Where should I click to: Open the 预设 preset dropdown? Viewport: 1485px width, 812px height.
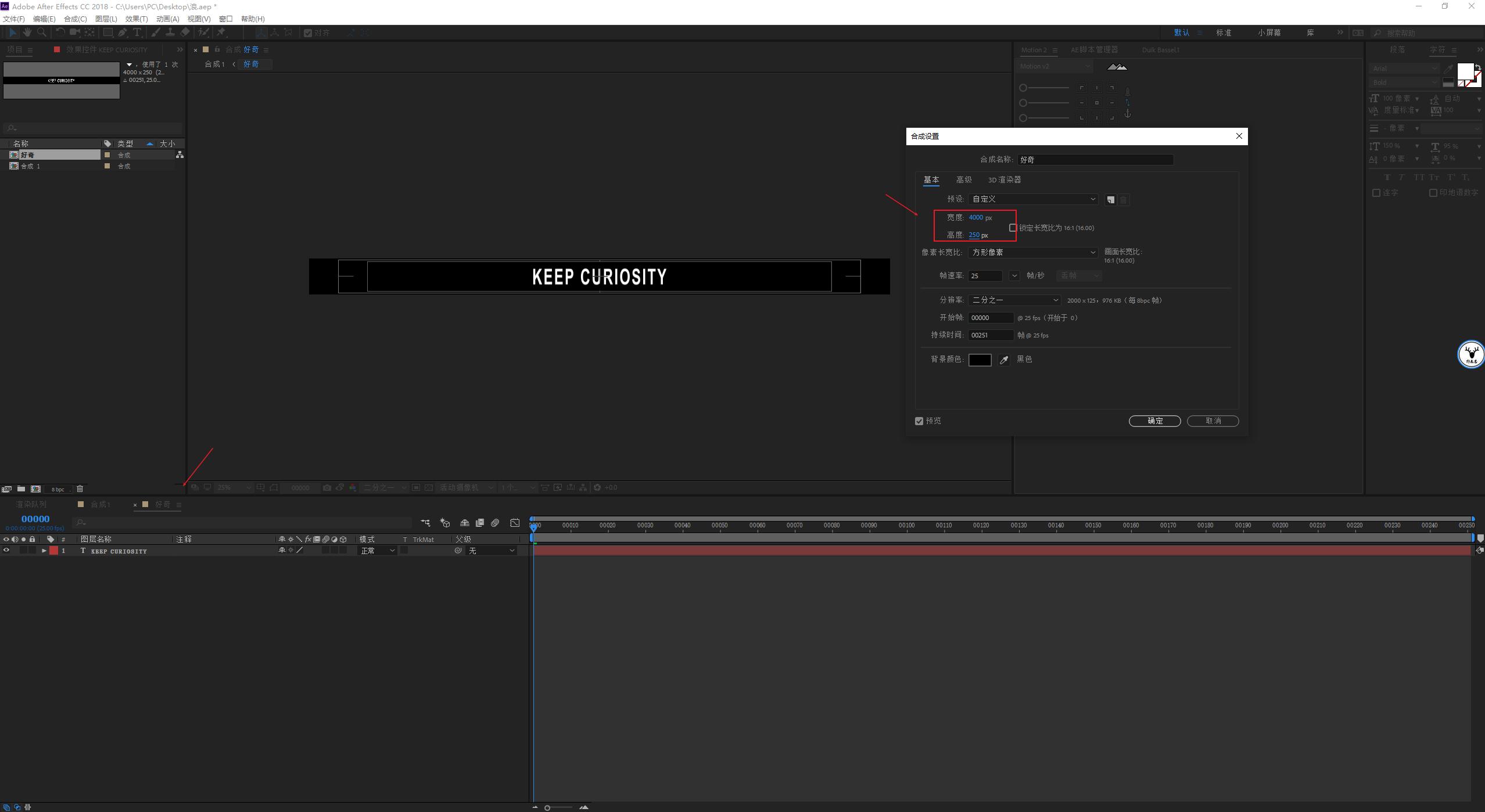(x=1032, y=199)
